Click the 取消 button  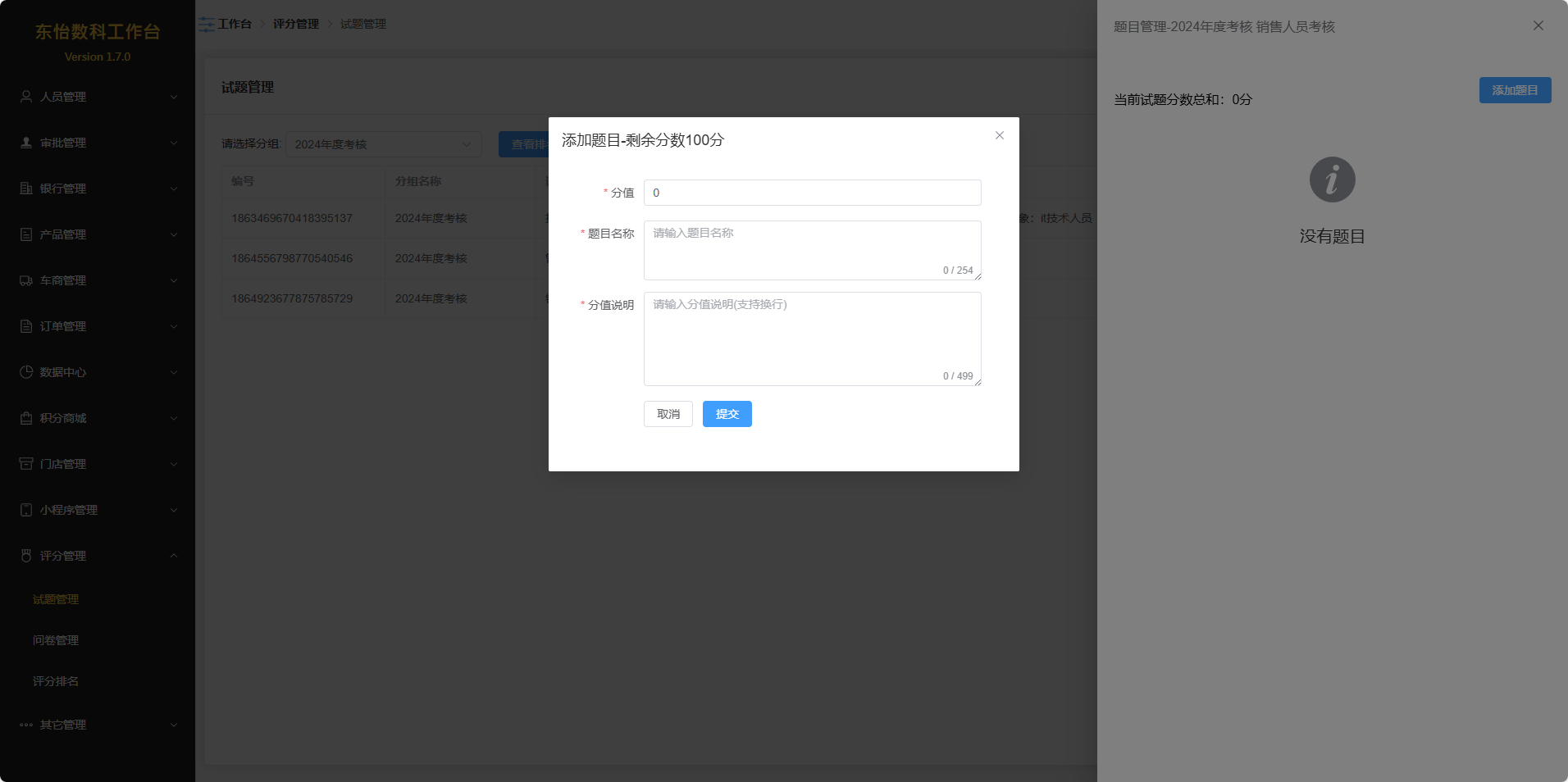pos(668,414)
